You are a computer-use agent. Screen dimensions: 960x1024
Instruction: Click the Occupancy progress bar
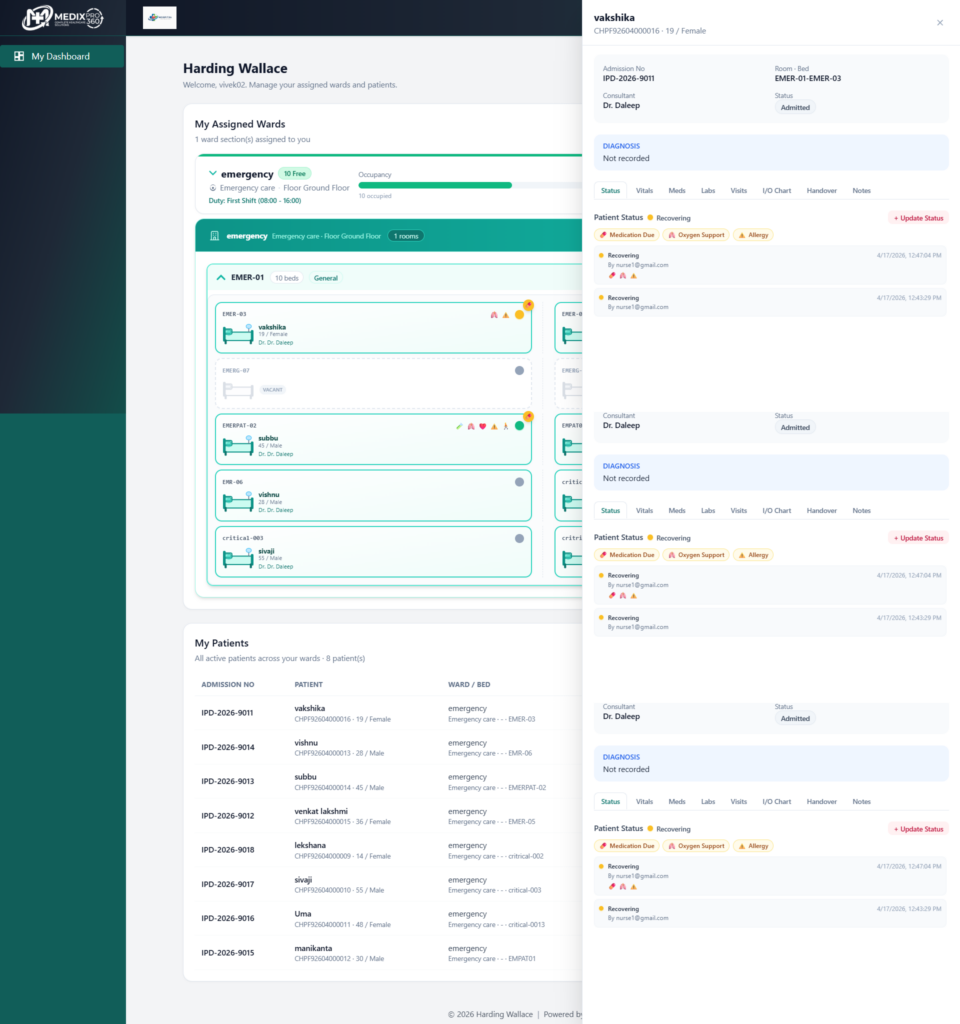click(x=470, y=185)
